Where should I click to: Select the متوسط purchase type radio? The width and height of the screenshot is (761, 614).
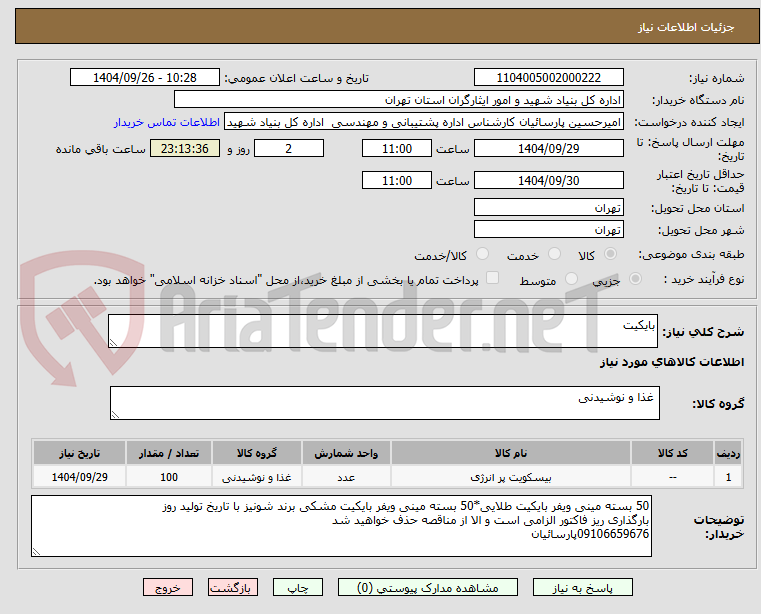(x=572, y=279)
